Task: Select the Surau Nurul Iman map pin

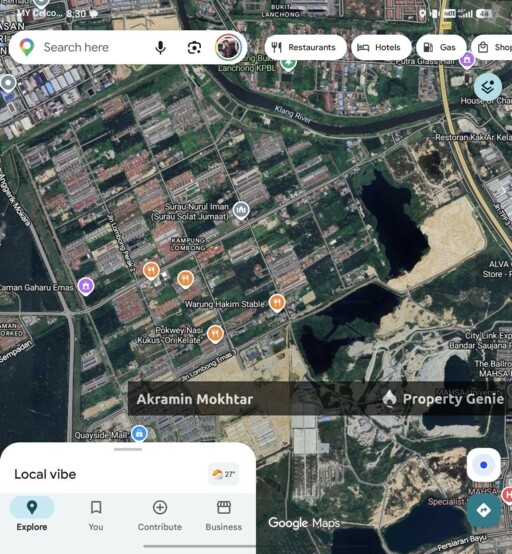Action: 241,211
